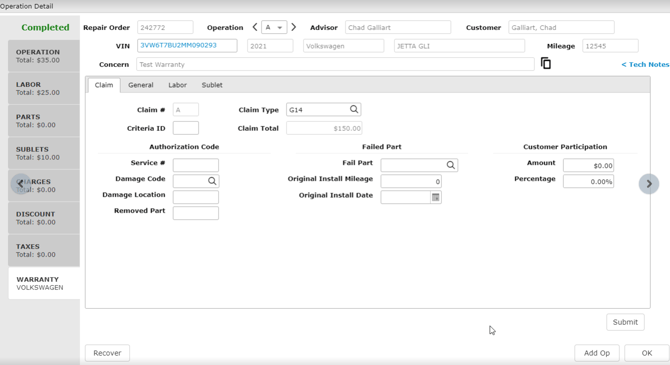The image size is (670, 365).
Task: Go to previous operation with left chevron
Action: point(255,27)
